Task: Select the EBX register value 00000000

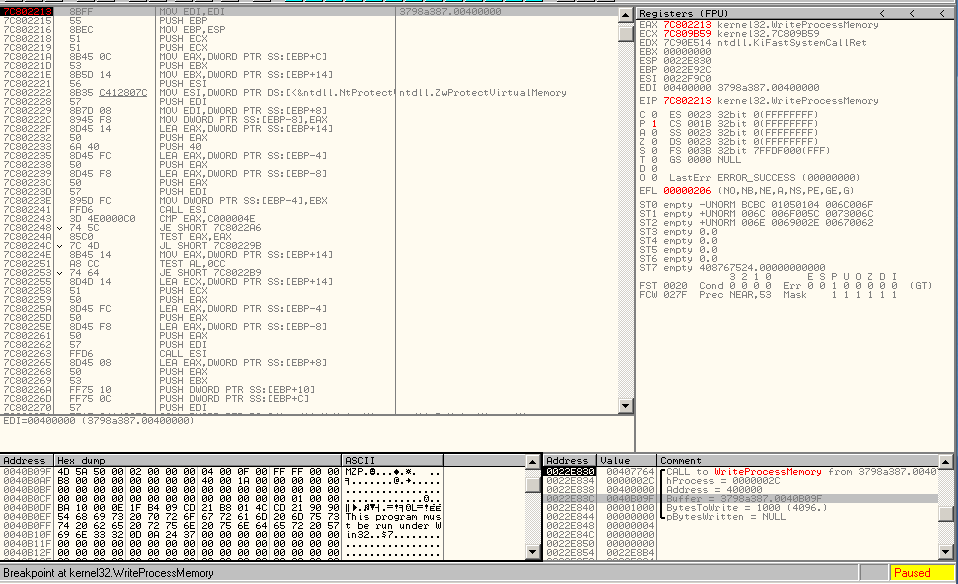Action: 687,52
